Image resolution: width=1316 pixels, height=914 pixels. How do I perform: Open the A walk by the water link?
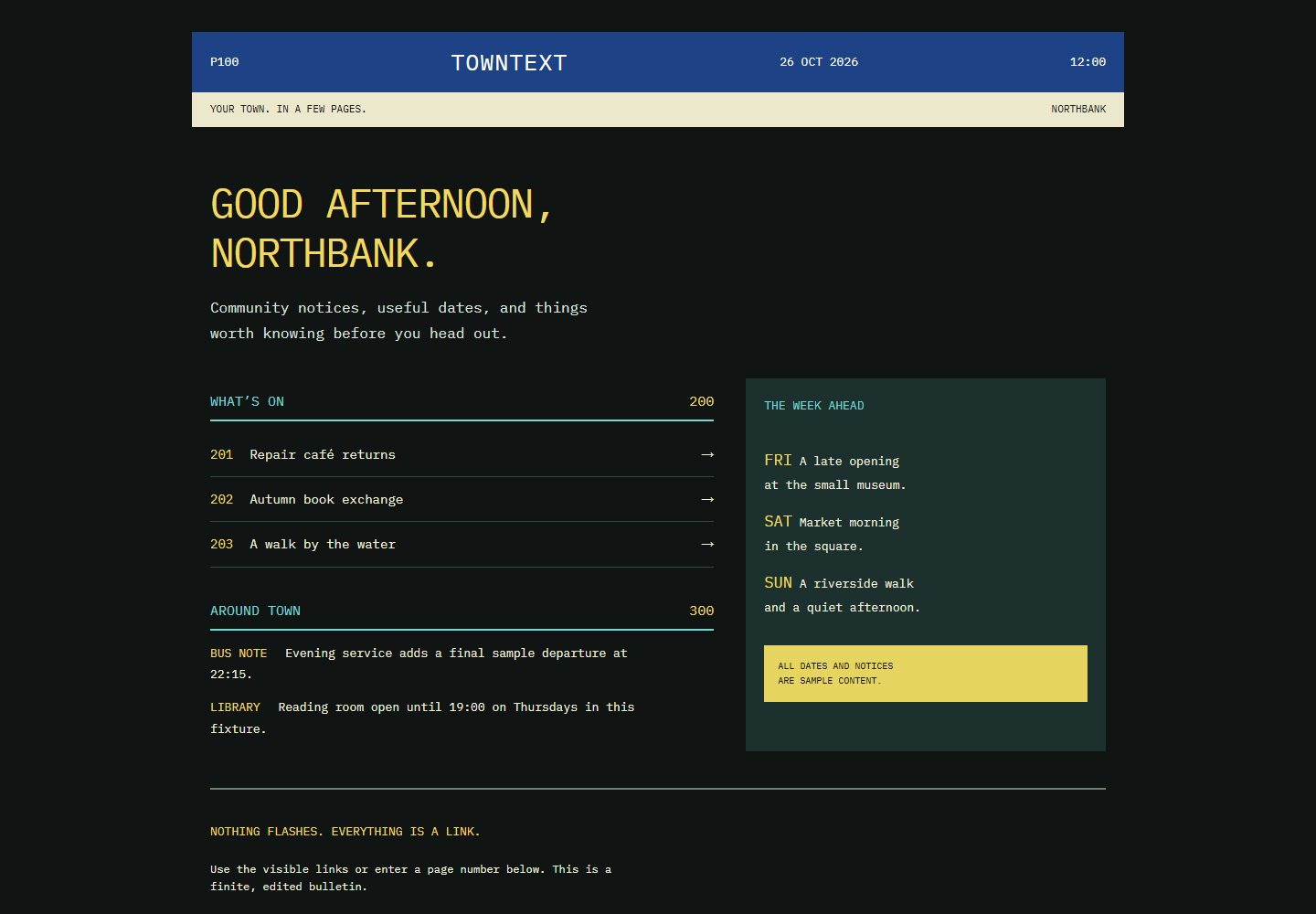point(462,544)
